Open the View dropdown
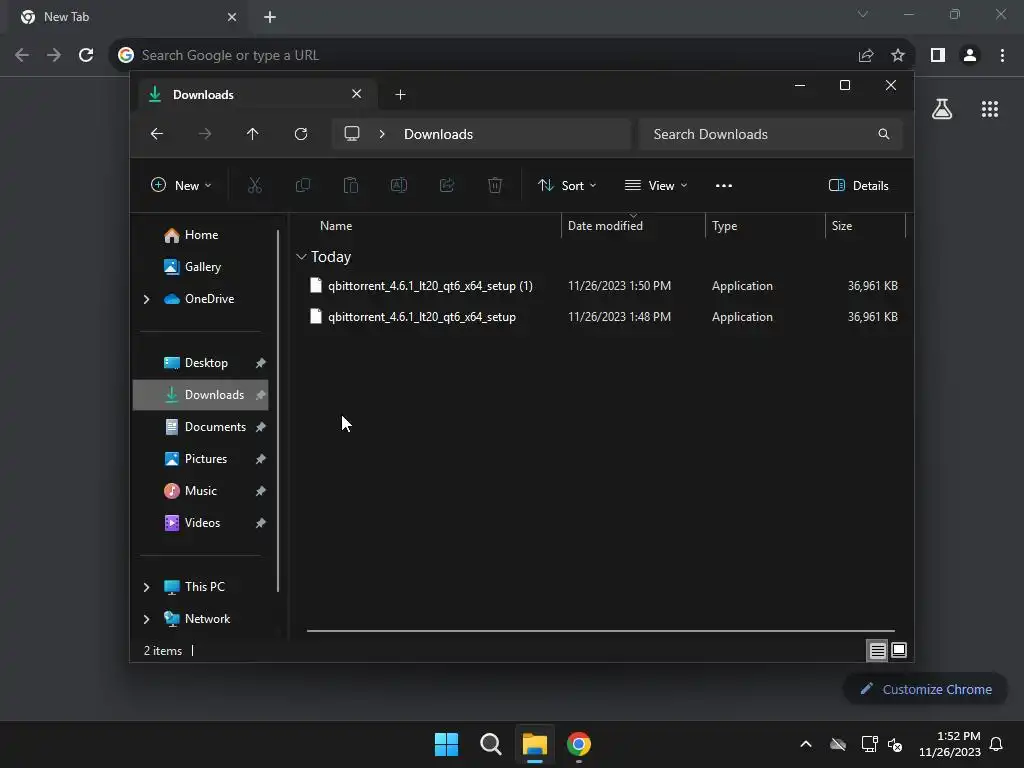Image resolution: width=1024 pixels, height=768 pixels. [x=656, y=185]
